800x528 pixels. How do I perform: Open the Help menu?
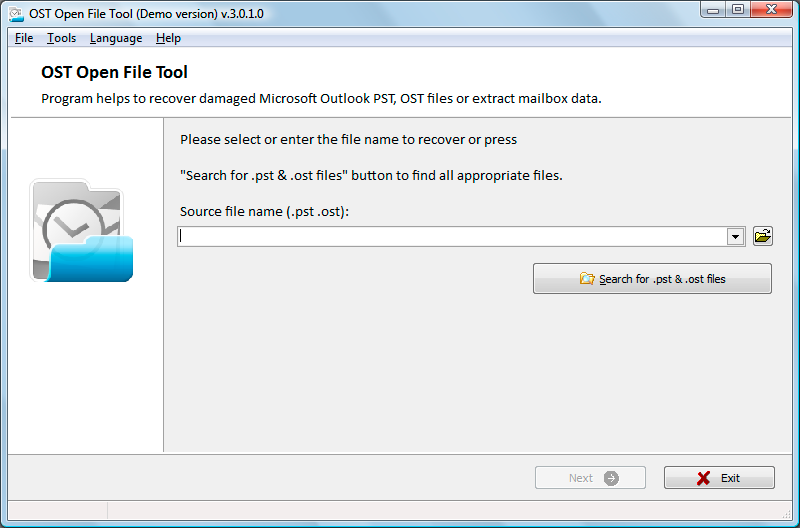(x=168, y=38)
